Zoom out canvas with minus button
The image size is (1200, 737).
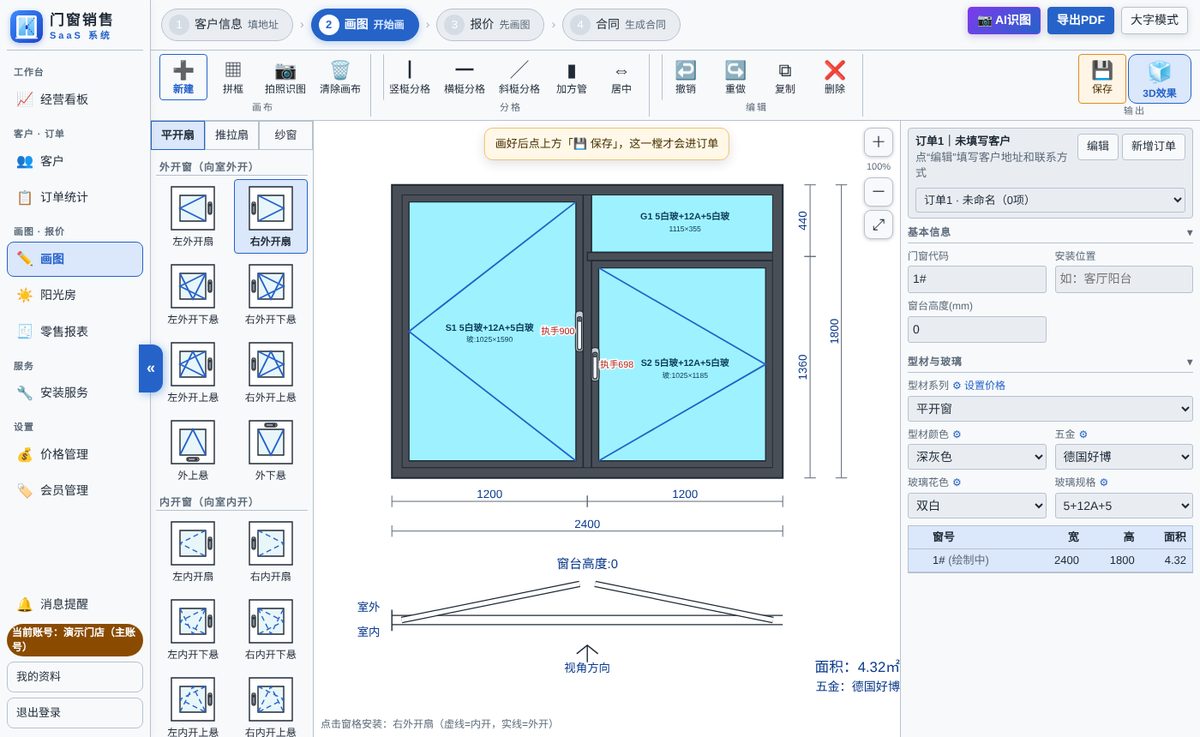click(878, 191)
